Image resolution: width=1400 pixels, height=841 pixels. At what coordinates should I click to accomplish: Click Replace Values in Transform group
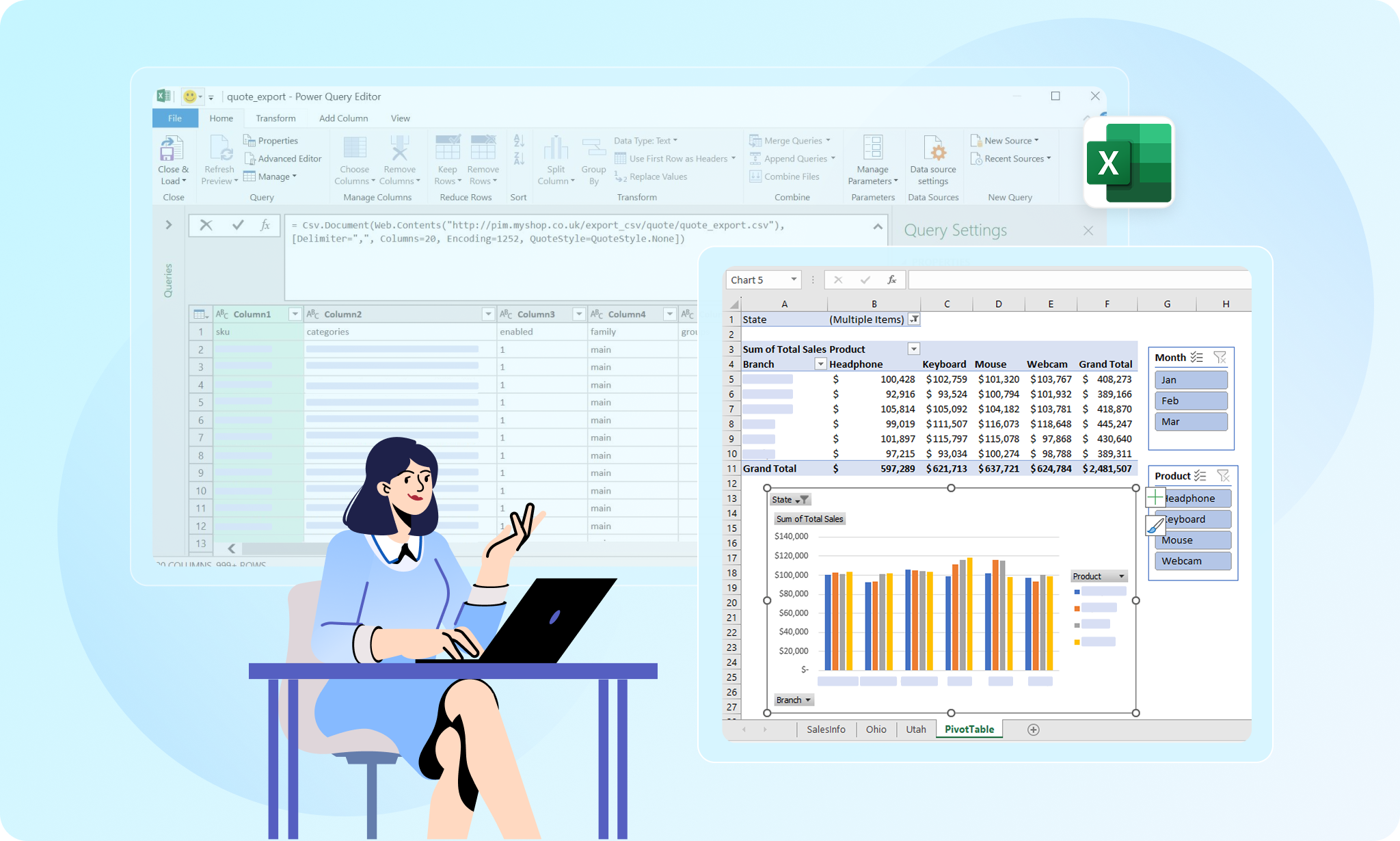[651, 176]
